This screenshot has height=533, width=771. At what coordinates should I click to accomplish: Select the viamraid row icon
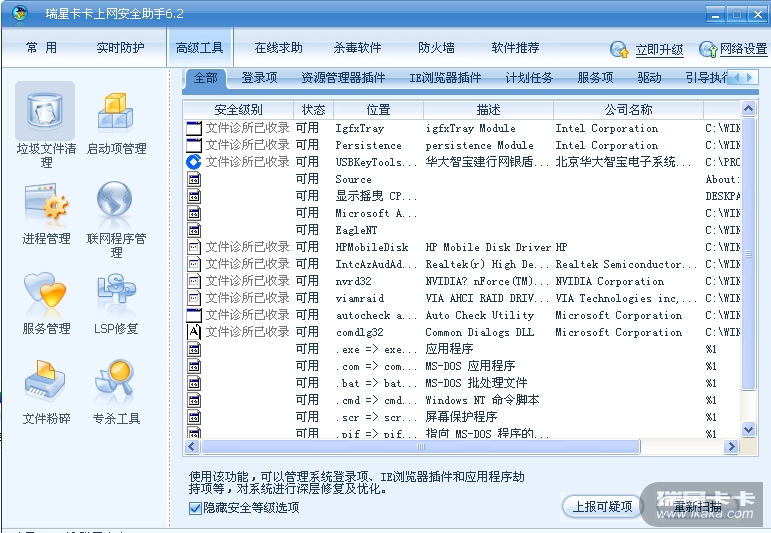pyautogui.click(x=194, y=298)
